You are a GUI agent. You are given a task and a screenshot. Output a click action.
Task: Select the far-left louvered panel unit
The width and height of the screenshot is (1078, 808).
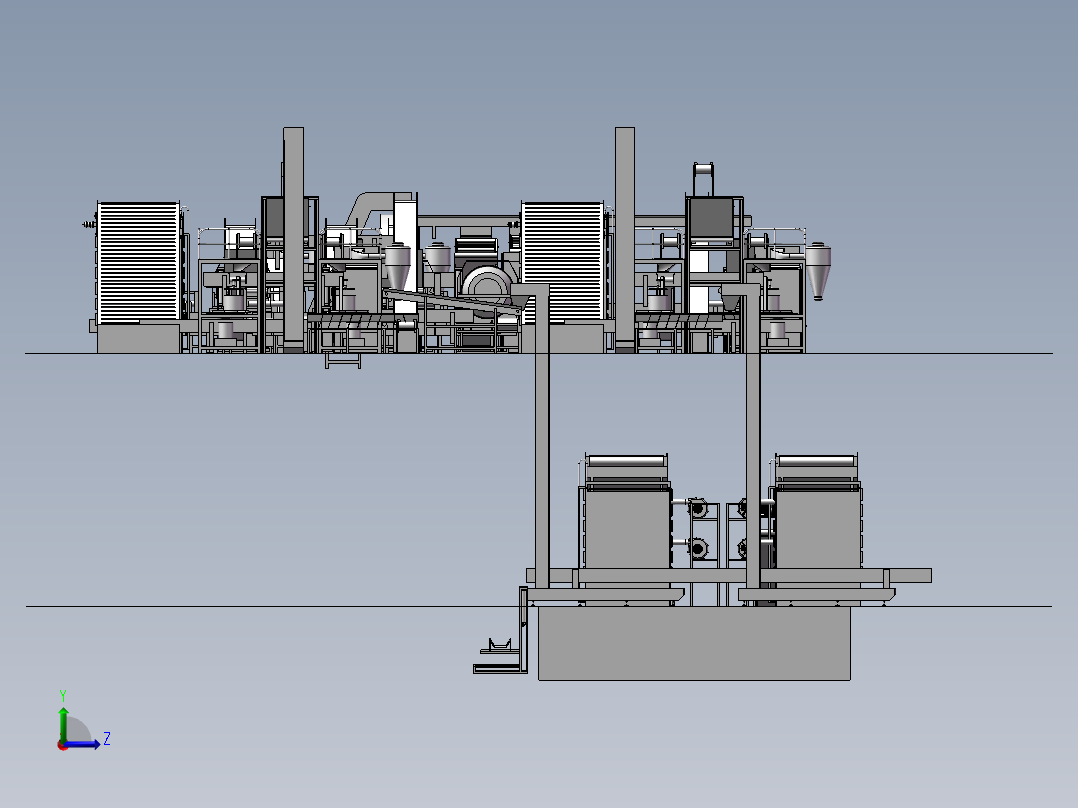(138, 262)
